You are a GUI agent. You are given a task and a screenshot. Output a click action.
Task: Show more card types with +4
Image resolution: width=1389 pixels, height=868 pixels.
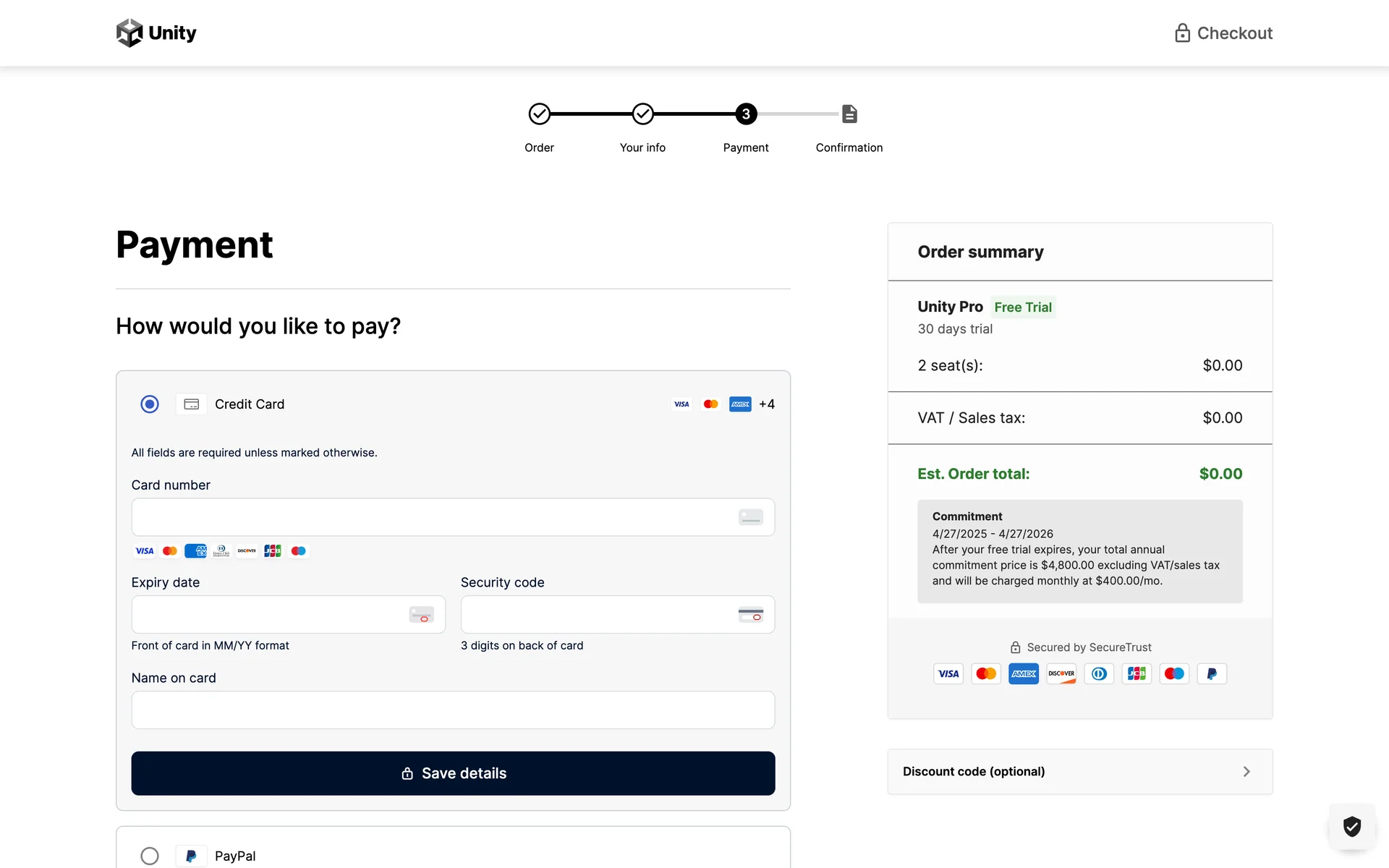pyautogui.click(x=767, y=404)
